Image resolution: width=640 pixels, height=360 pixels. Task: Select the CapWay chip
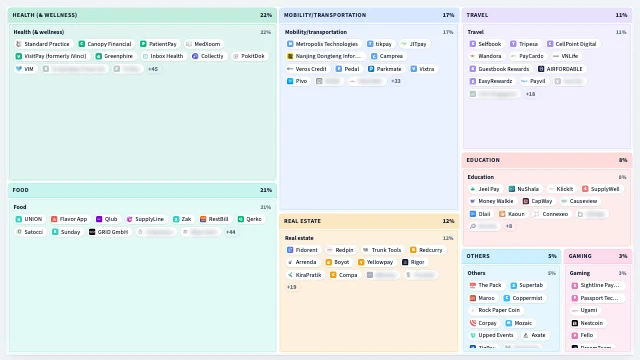point(538,201)
